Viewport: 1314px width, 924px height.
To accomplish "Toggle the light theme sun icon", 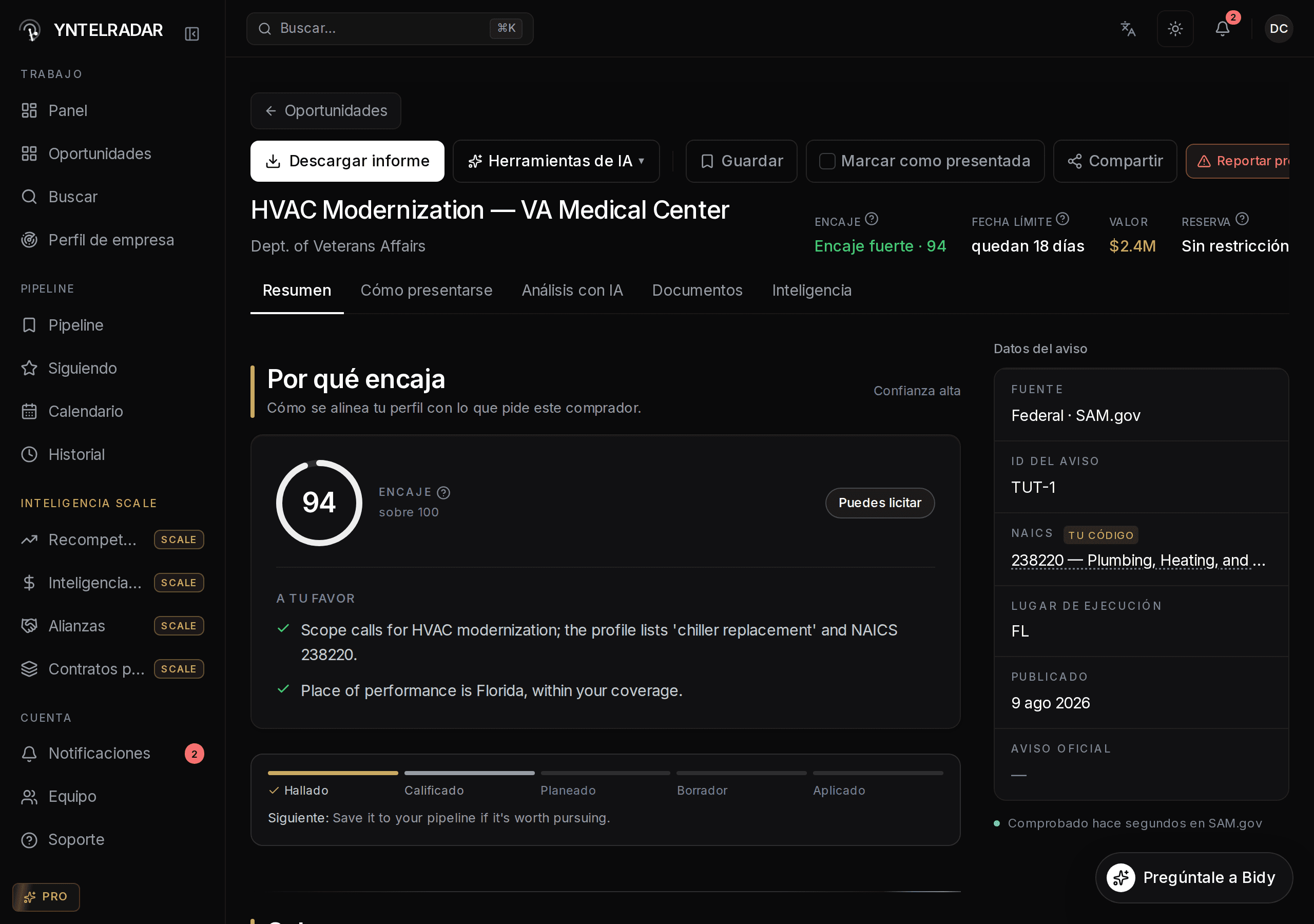I will [1175, 29].
